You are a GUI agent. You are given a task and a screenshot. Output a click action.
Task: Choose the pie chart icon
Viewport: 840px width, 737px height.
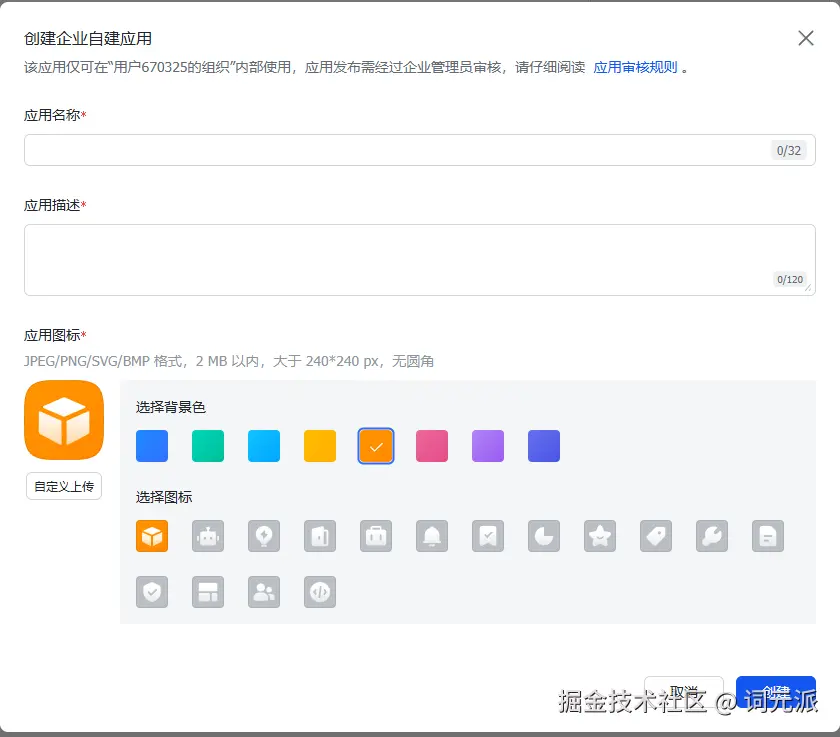(x=544, y=536)
